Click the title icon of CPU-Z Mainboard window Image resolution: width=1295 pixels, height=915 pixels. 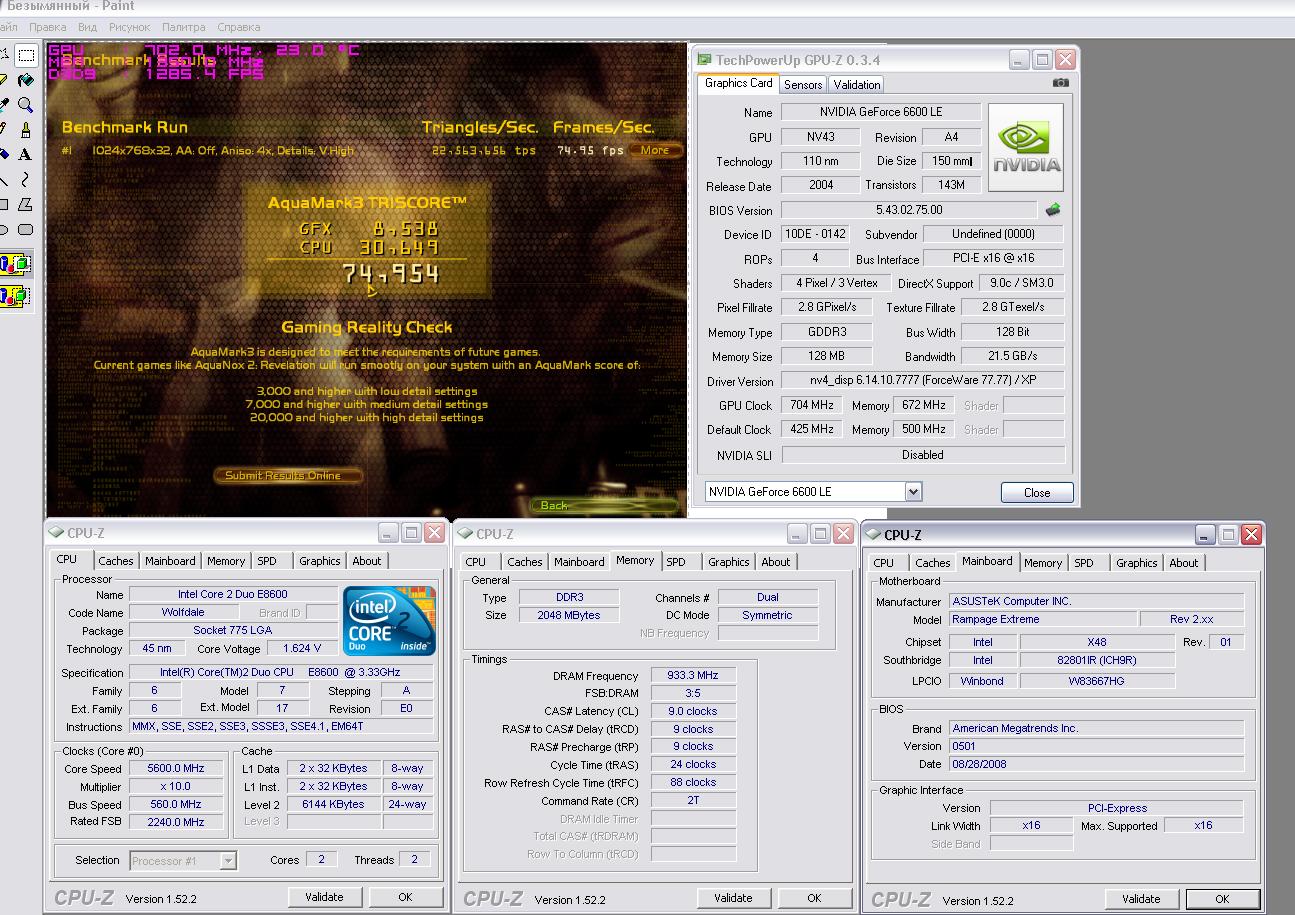coord(873,535)
